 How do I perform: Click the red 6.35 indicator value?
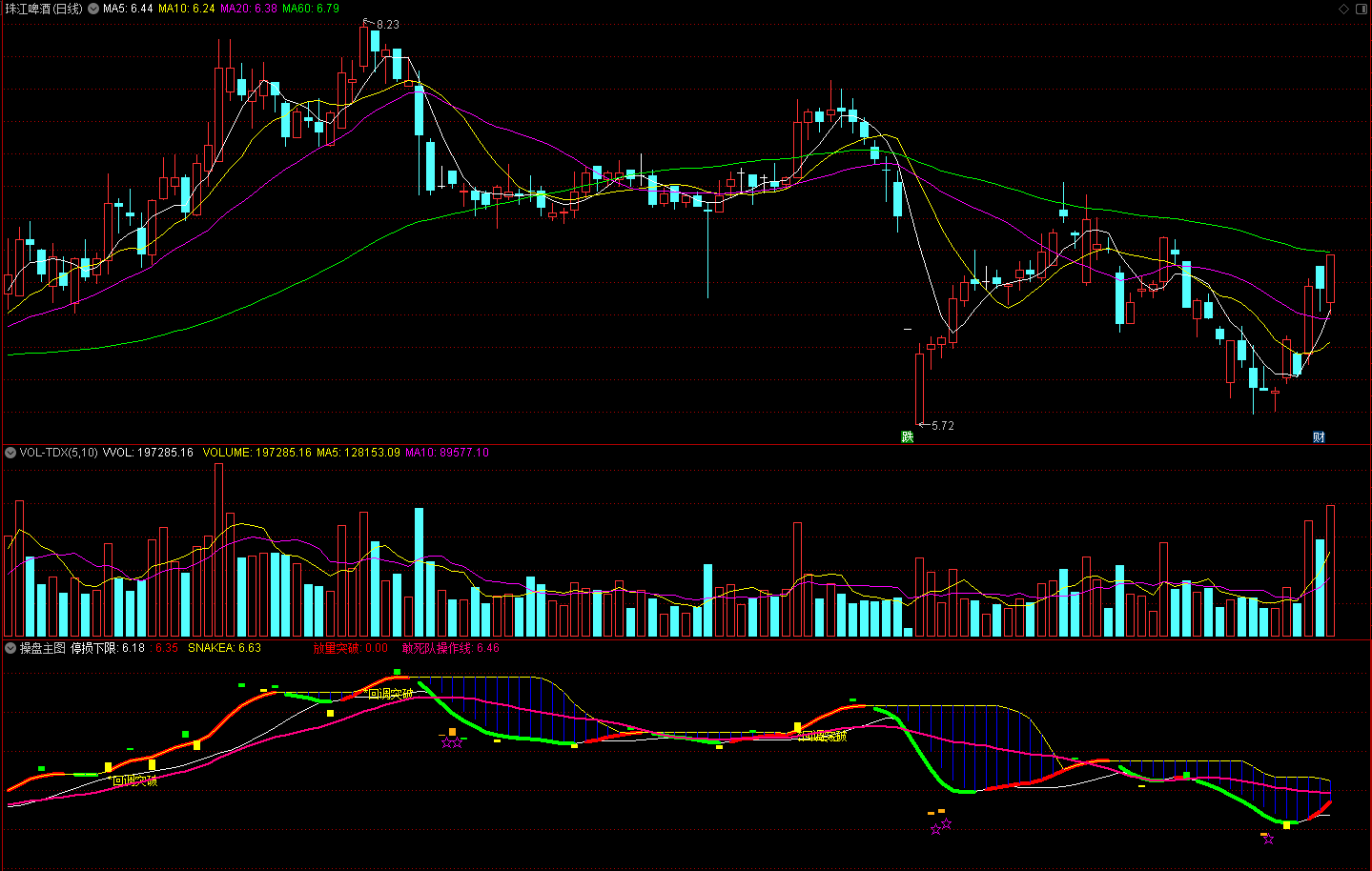167,648
